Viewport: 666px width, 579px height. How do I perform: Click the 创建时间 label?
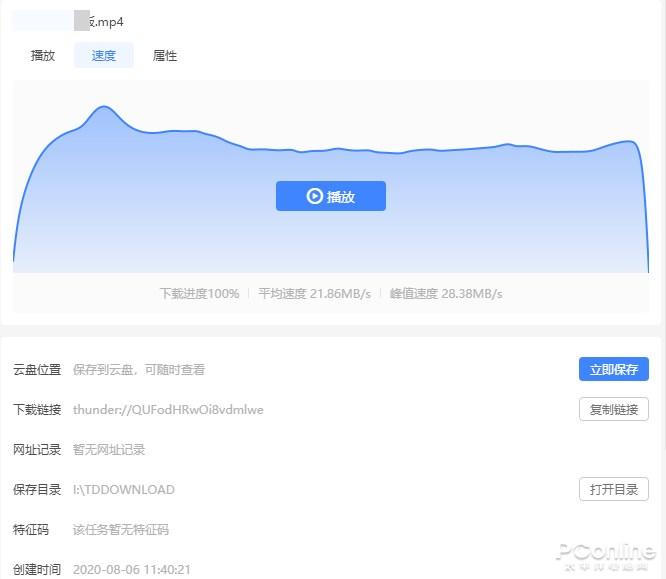pos(37,569)
